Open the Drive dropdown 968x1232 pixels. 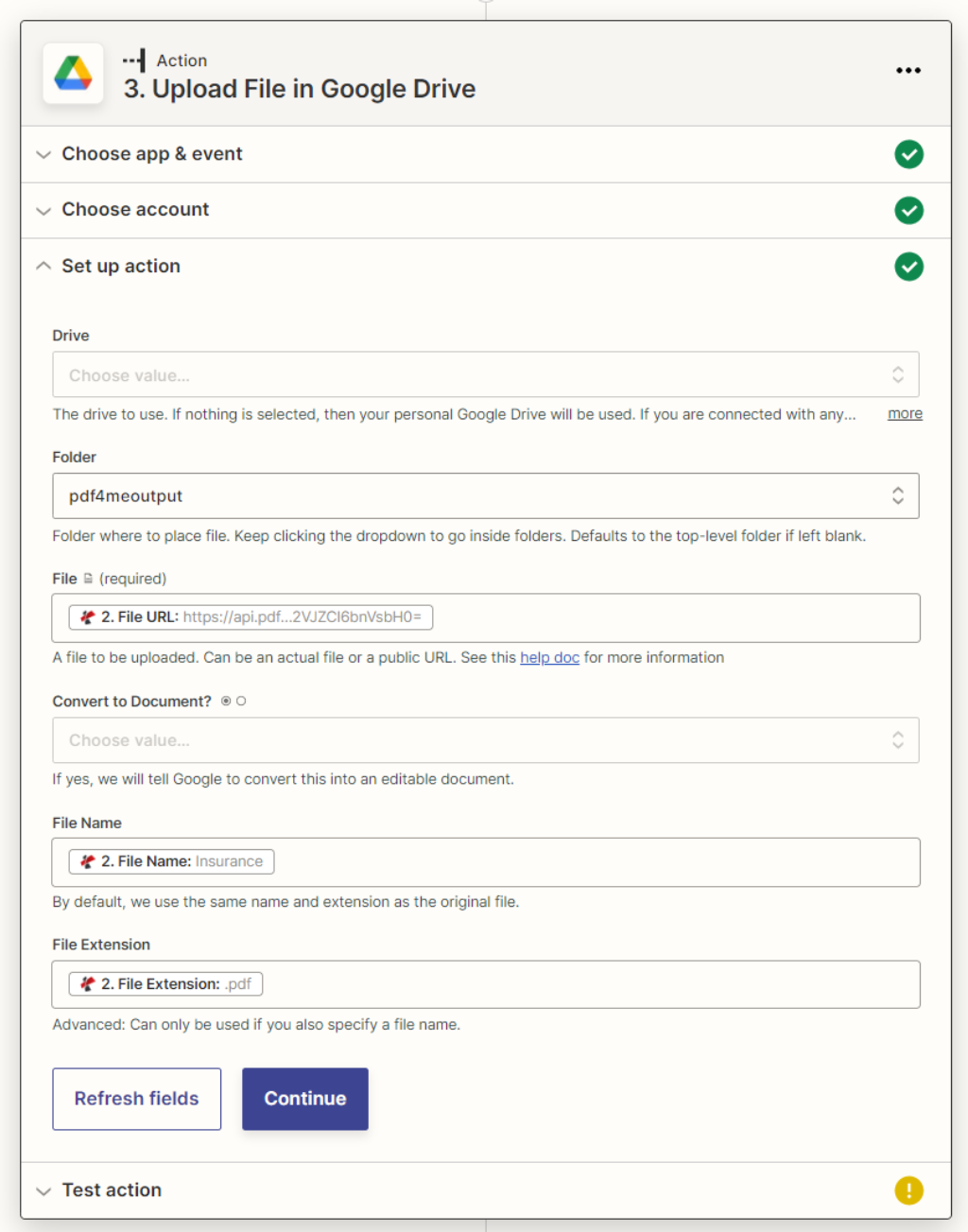[486, 375]
